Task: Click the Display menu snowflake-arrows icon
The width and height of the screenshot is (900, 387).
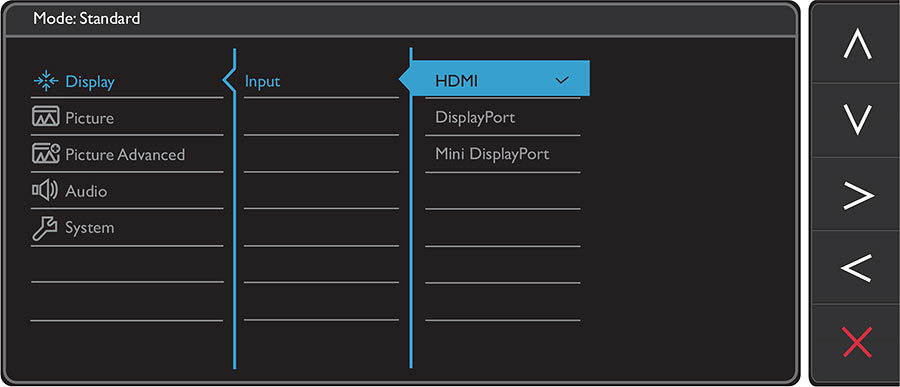Action: (46, 82)
